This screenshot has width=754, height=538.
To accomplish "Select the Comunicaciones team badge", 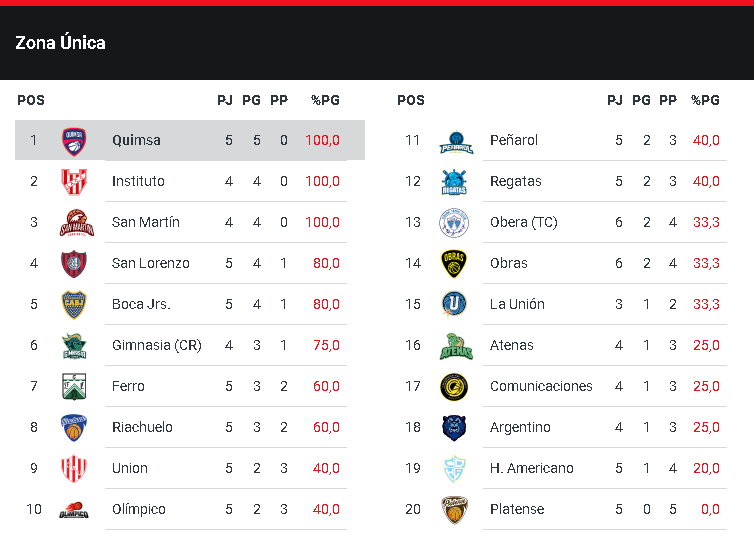I will (x=455, y=386).
